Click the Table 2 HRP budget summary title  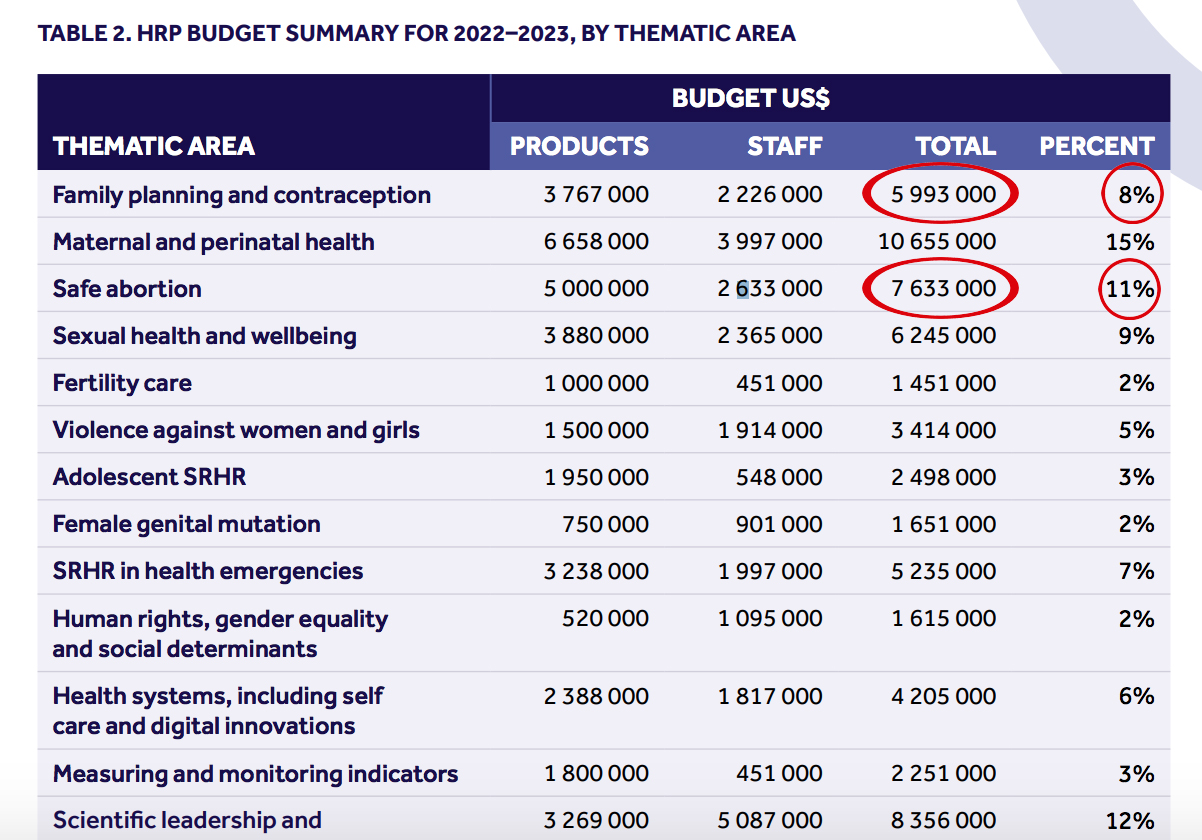click(416, 33)
